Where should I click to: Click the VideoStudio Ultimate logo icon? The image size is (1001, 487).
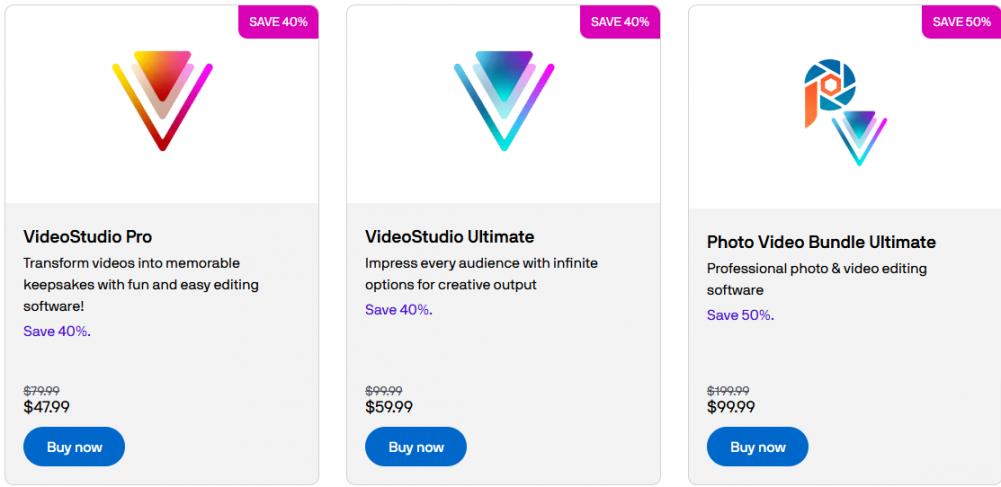504,99
